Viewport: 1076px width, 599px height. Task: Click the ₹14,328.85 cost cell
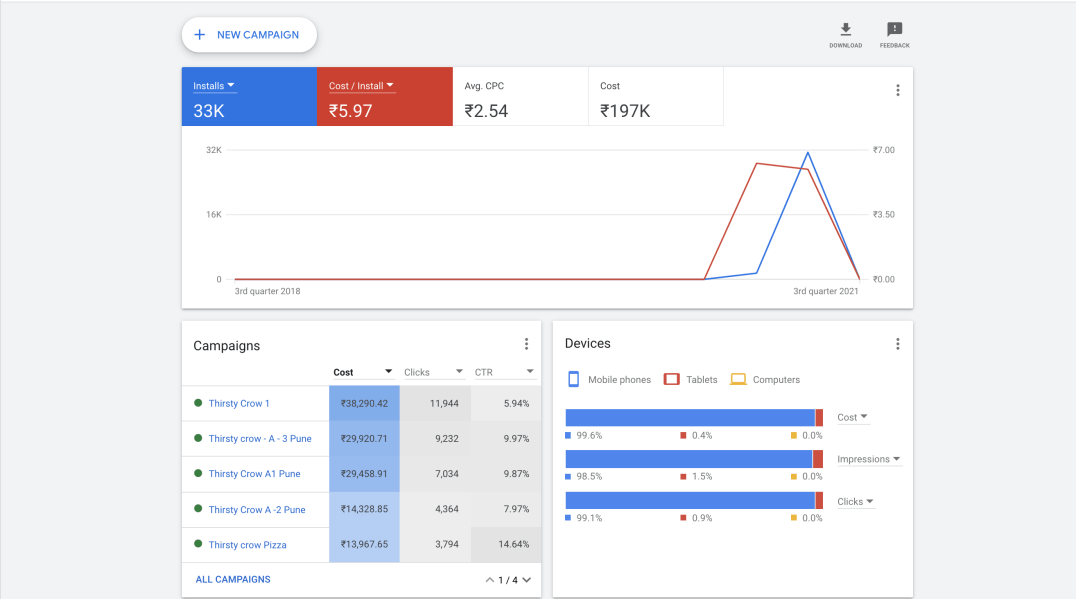point(364,509)
